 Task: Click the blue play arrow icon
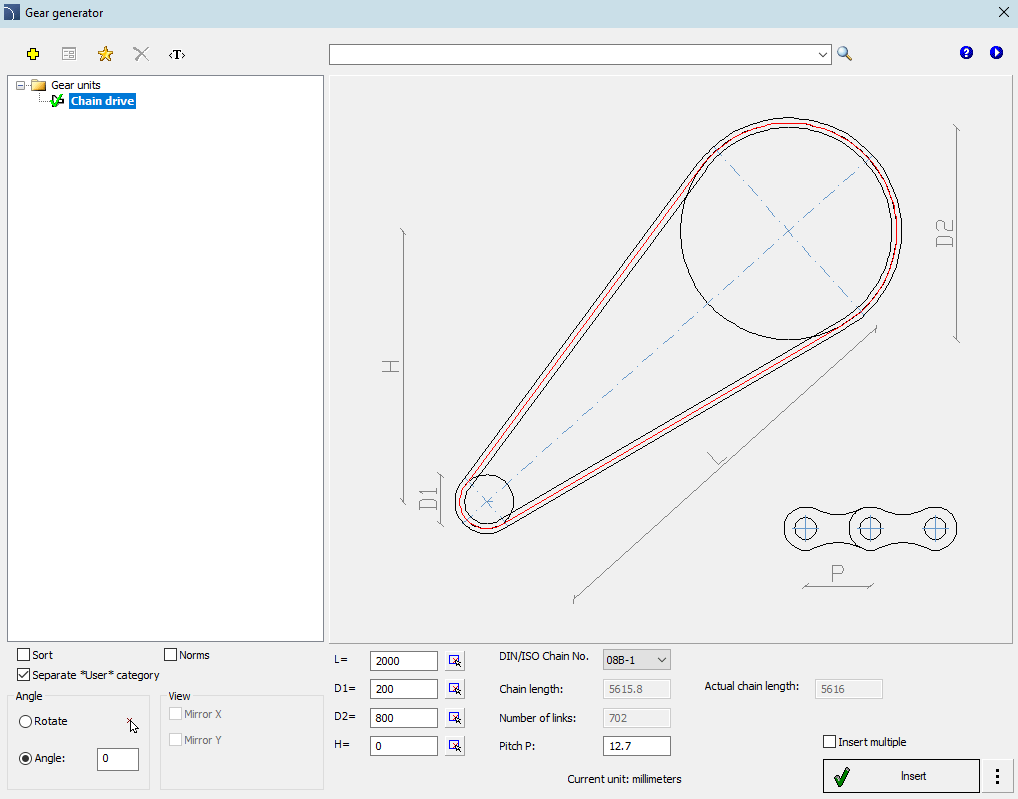pos(996,53)
